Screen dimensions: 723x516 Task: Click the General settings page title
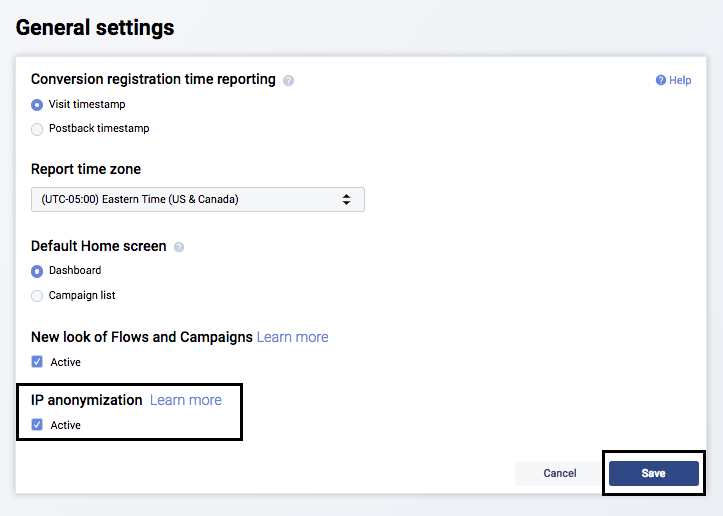95,28
